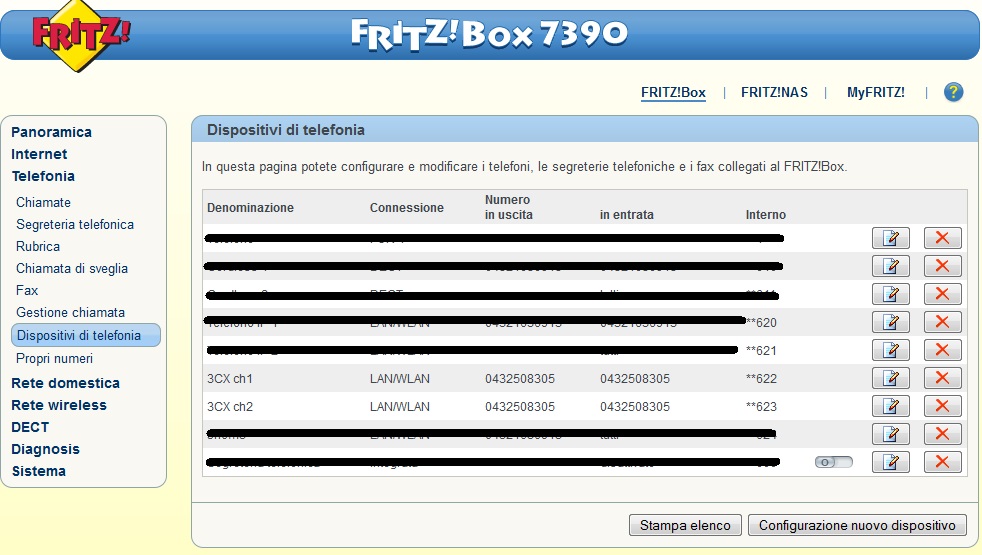This screenshot has height=555, width=982.
Task: Click the FRITZ! logo in the header
Action: (80, 36)
